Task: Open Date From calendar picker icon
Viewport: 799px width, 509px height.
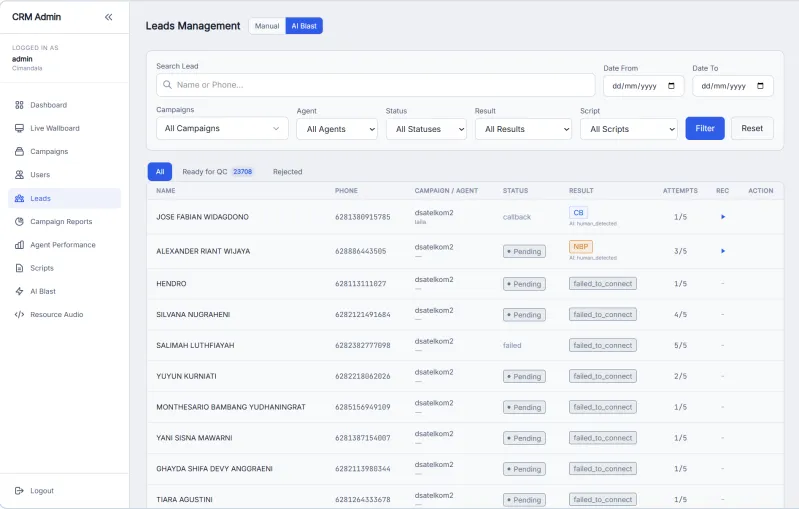Action: (671, 86)
